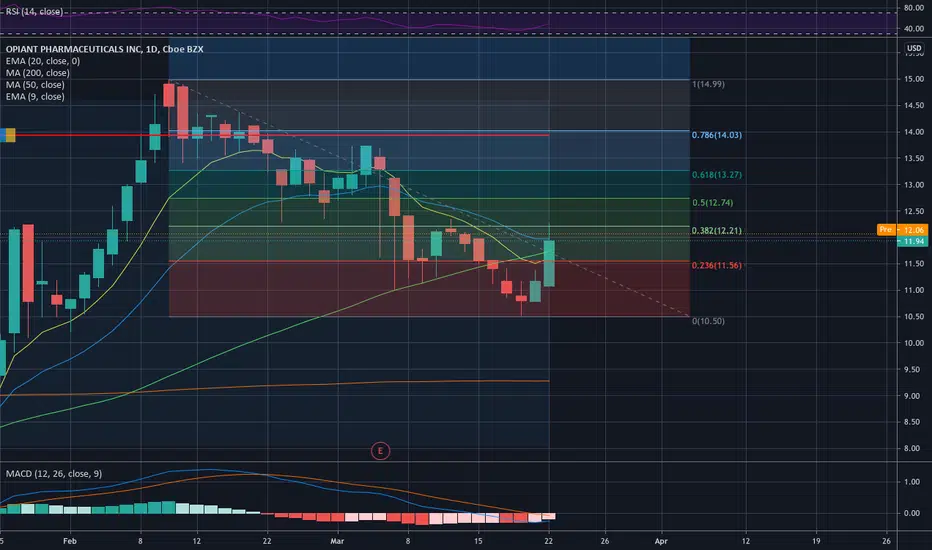Click the 0(10.50) Fibonacci bottom label
The image size is (932, 550).
(709, 321)
